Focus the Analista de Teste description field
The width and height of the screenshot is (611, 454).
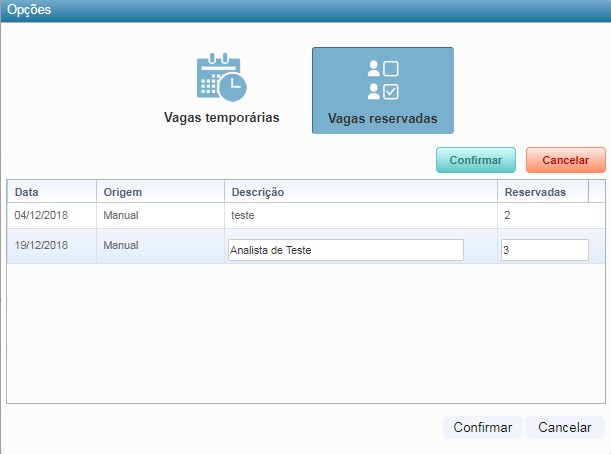345,250
